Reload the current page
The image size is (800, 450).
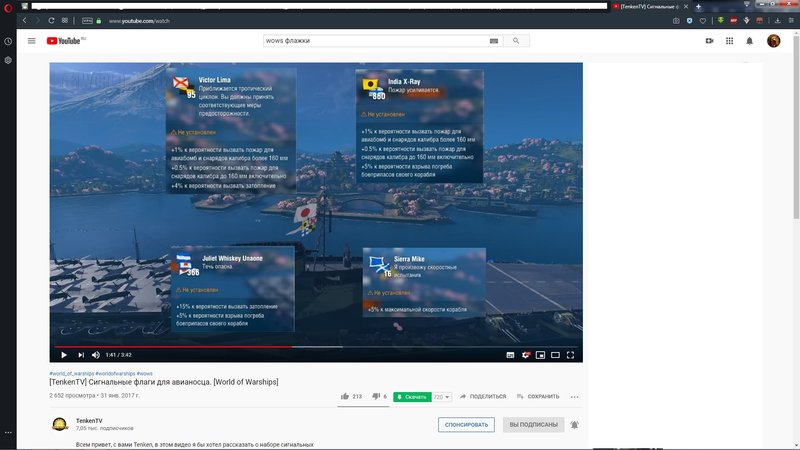pyautogui.click(x=51, y=20)
